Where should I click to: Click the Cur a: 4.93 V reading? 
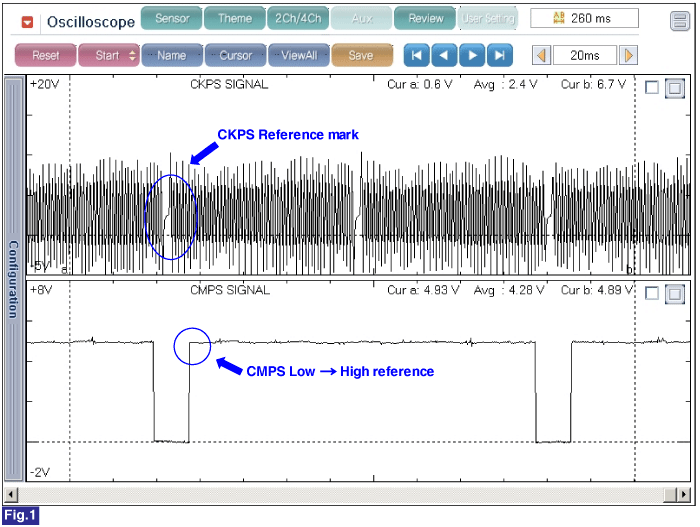(x=423, y=290)
